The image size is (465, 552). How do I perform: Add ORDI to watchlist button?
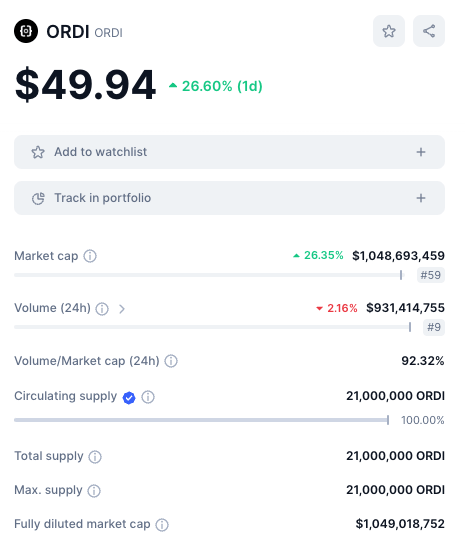click(230, 152)
